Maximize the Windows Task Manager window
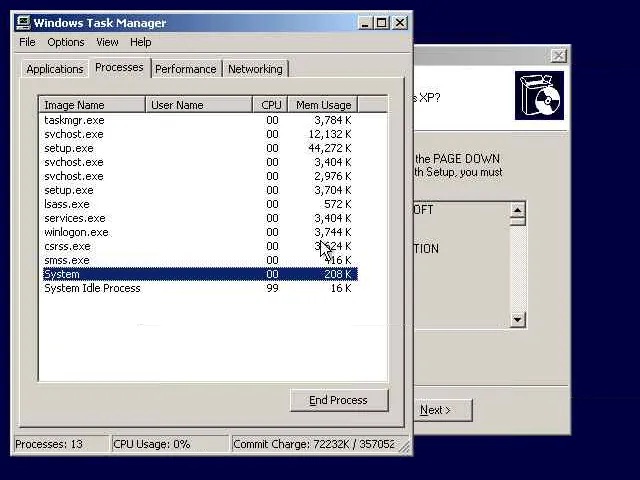The image size is (640, 480). 382,23
